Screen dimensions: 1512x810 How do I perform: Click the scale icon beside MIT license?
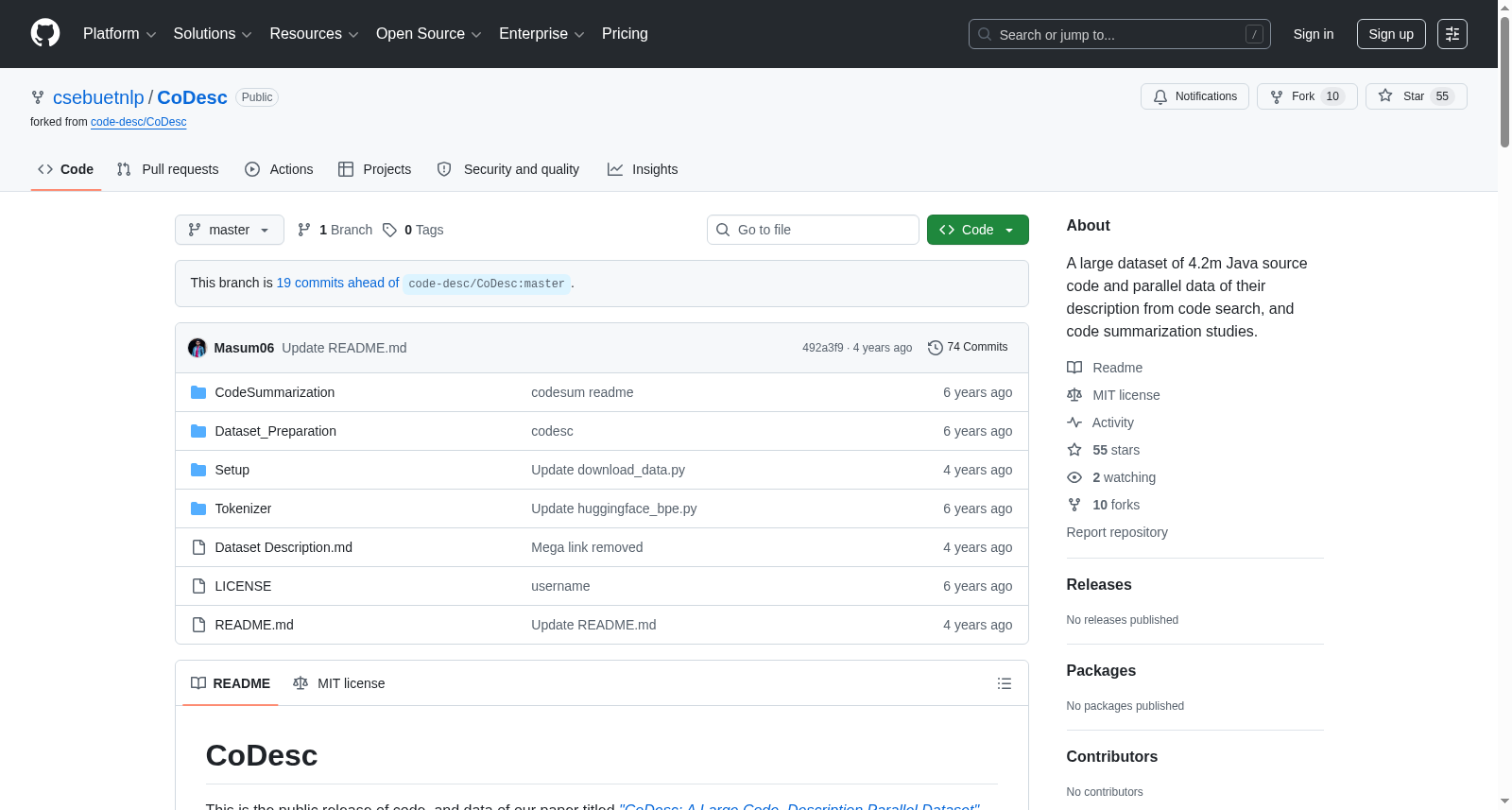(x=1074, y=395)
